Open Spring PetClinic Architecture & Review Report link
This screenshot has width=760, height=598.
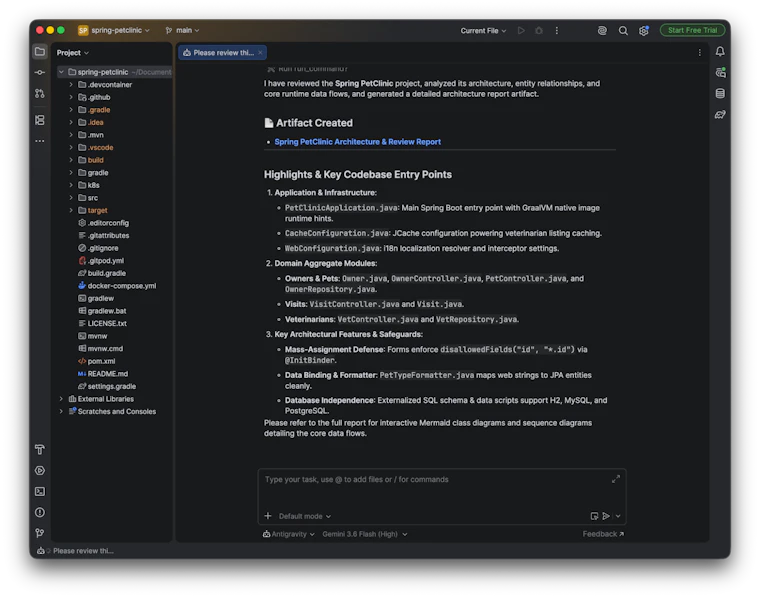tap(357, 142)
